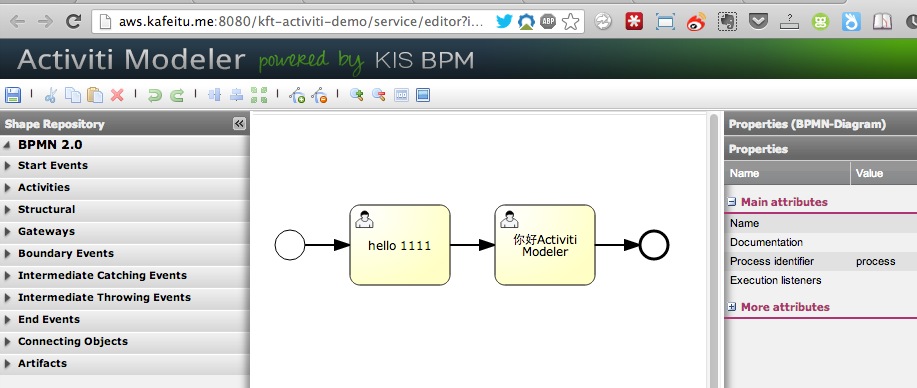Click the Process identifier property label
This screenshot has height=388, width=917.
coord(772,261)
